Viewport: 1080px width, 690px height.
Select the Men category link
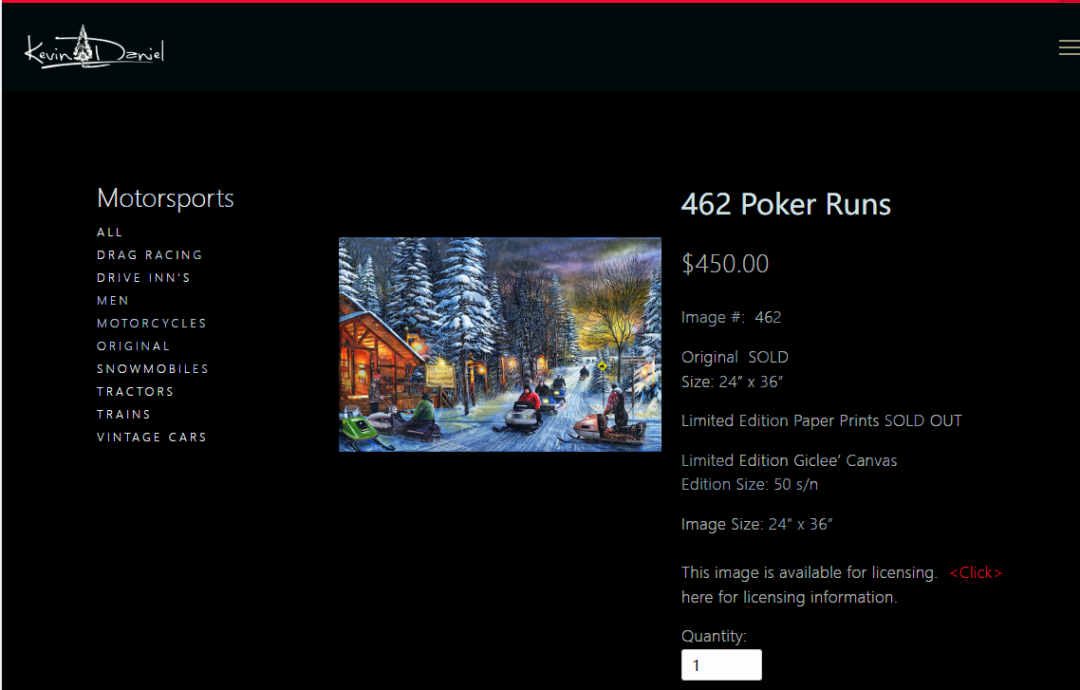point(112,300)
